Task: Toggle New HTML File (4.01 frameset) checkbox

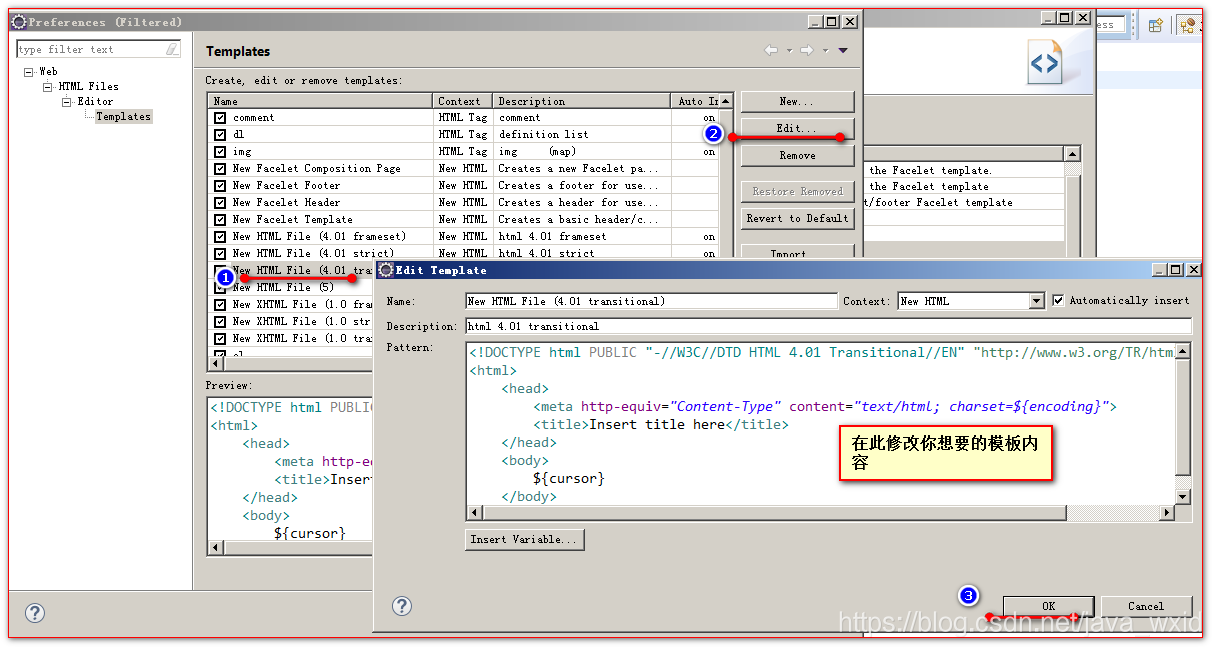Action: point(220,237)
